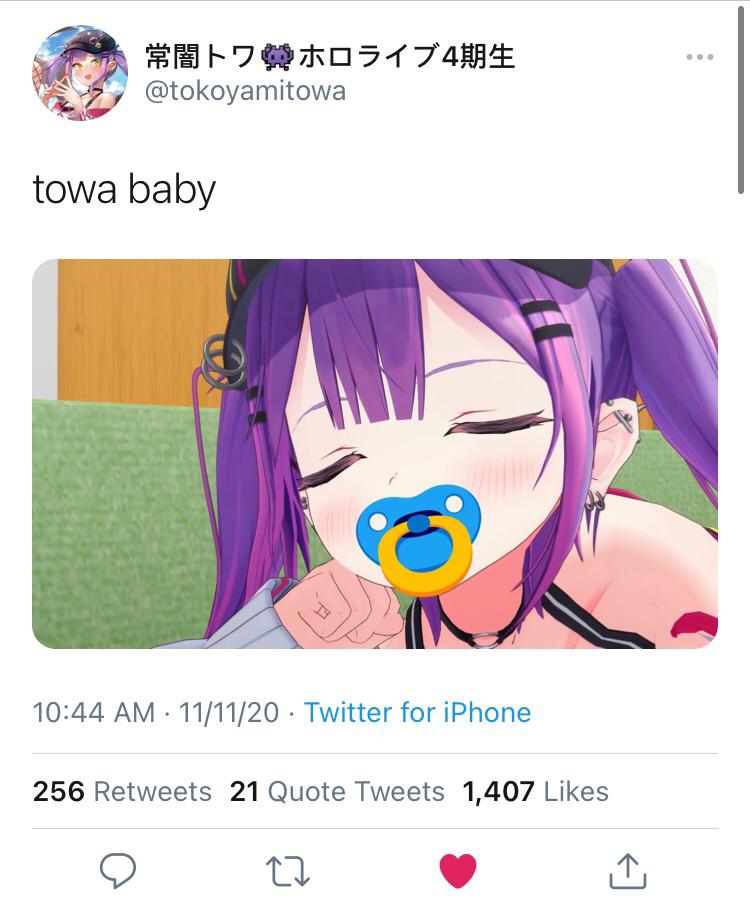The height and width of the screenshot is (905, 750).
Task: Open the tokoyamitowa profile avatar
Action: click(80, 73)
